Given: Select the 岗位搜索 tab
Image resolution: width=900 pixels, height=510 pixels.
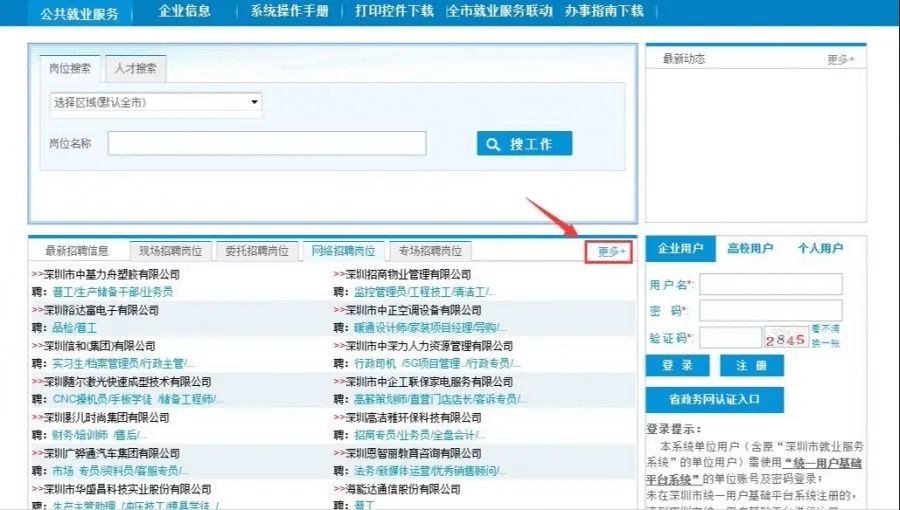Looking at the screenshot, I should [70, 69].
